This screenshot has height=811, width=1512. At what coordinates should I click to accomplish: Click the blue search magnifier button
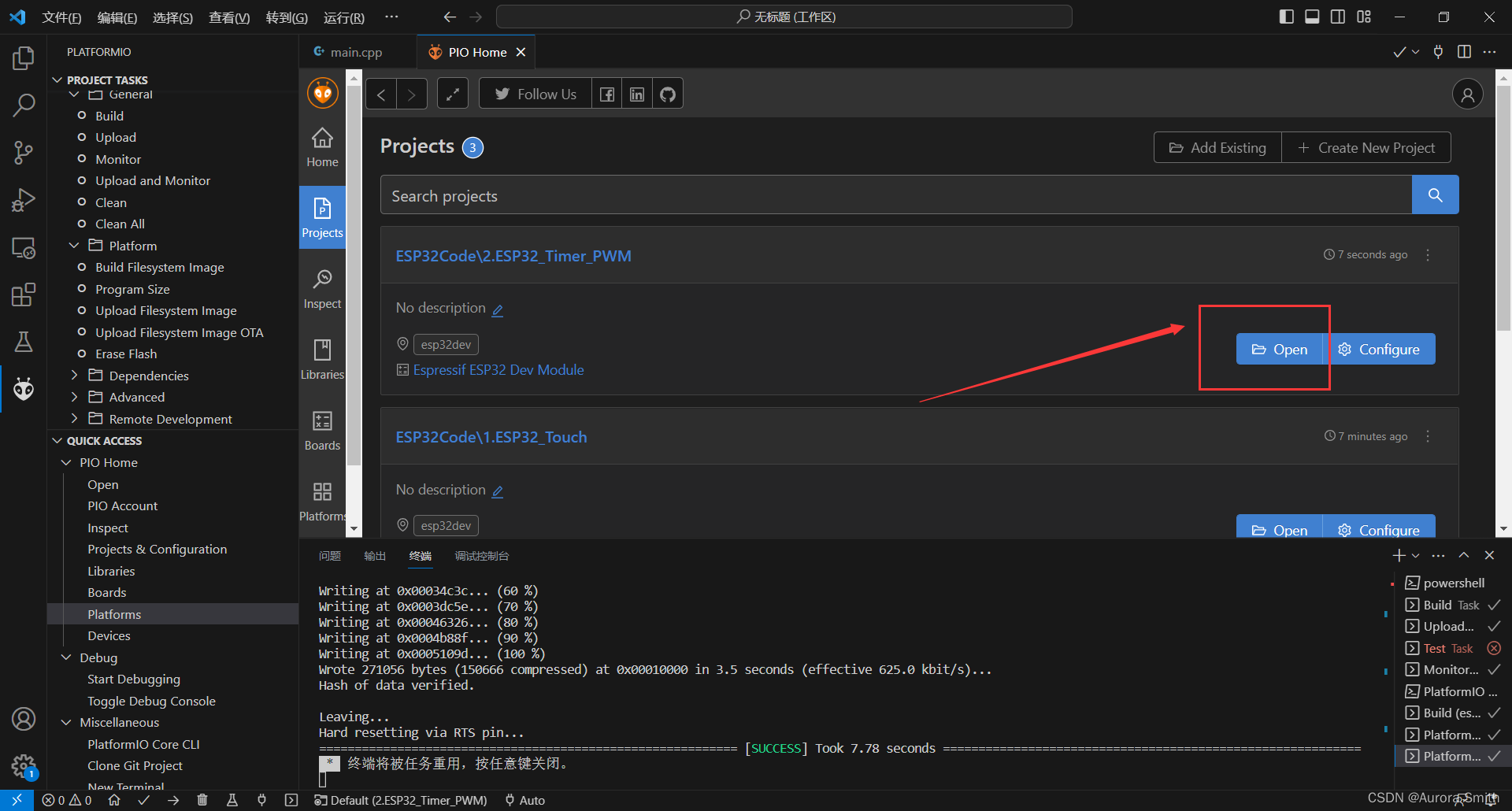tap(1435, 194)
